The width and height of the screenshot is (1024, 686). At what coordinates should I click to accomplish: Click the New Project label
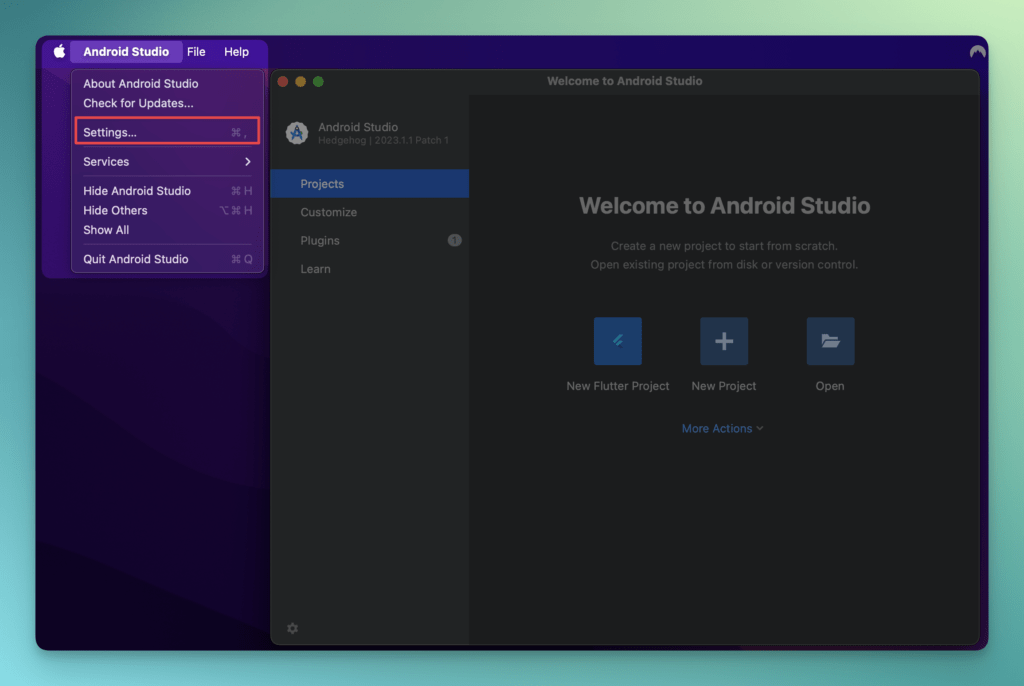(x=724, y=386)
